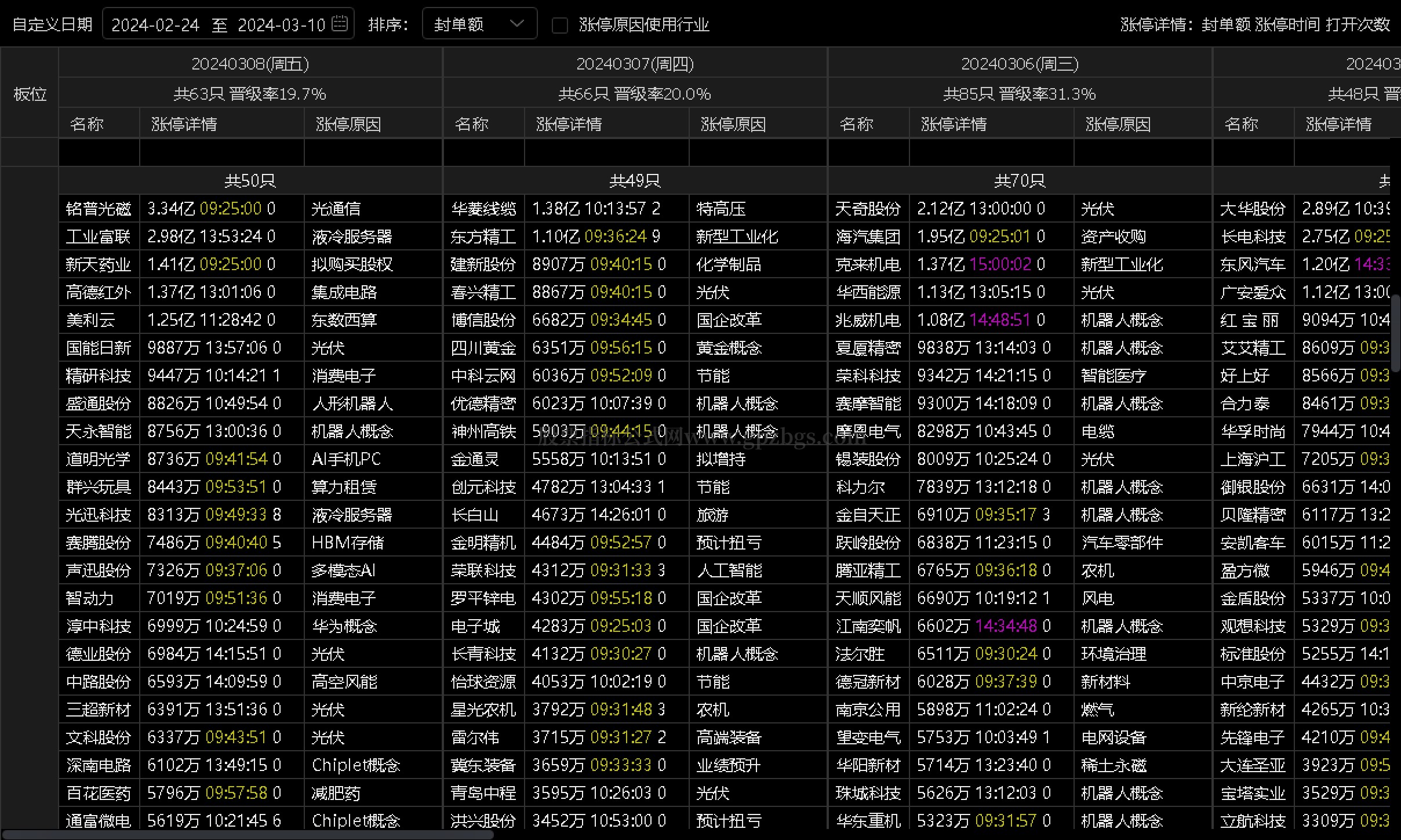Select 20240306(周三) date column header
This screenshot has width=1401, height=840.
click(1020, 63)
